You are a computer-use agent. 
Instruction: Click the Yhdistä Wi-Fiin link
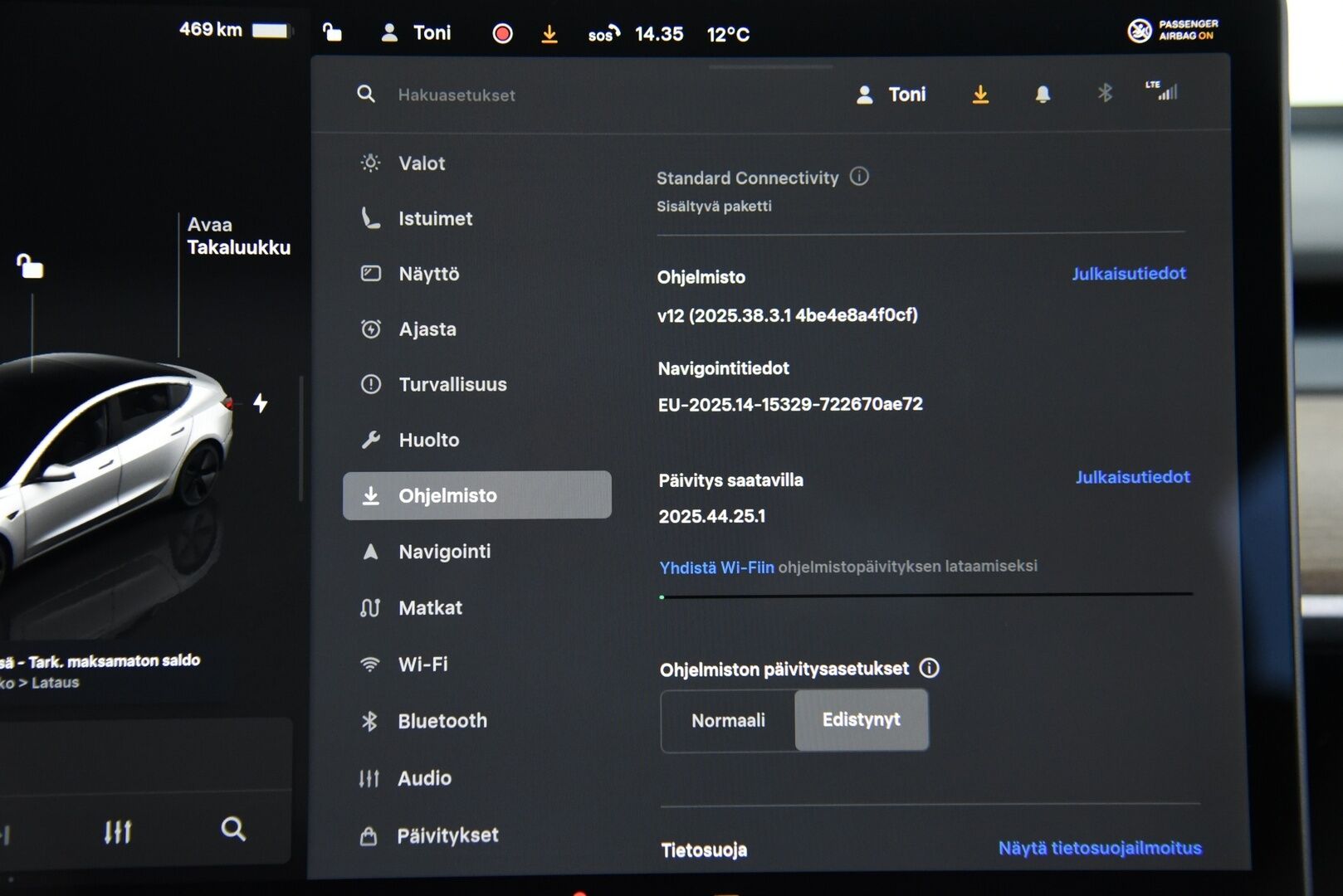coord(719,567)
